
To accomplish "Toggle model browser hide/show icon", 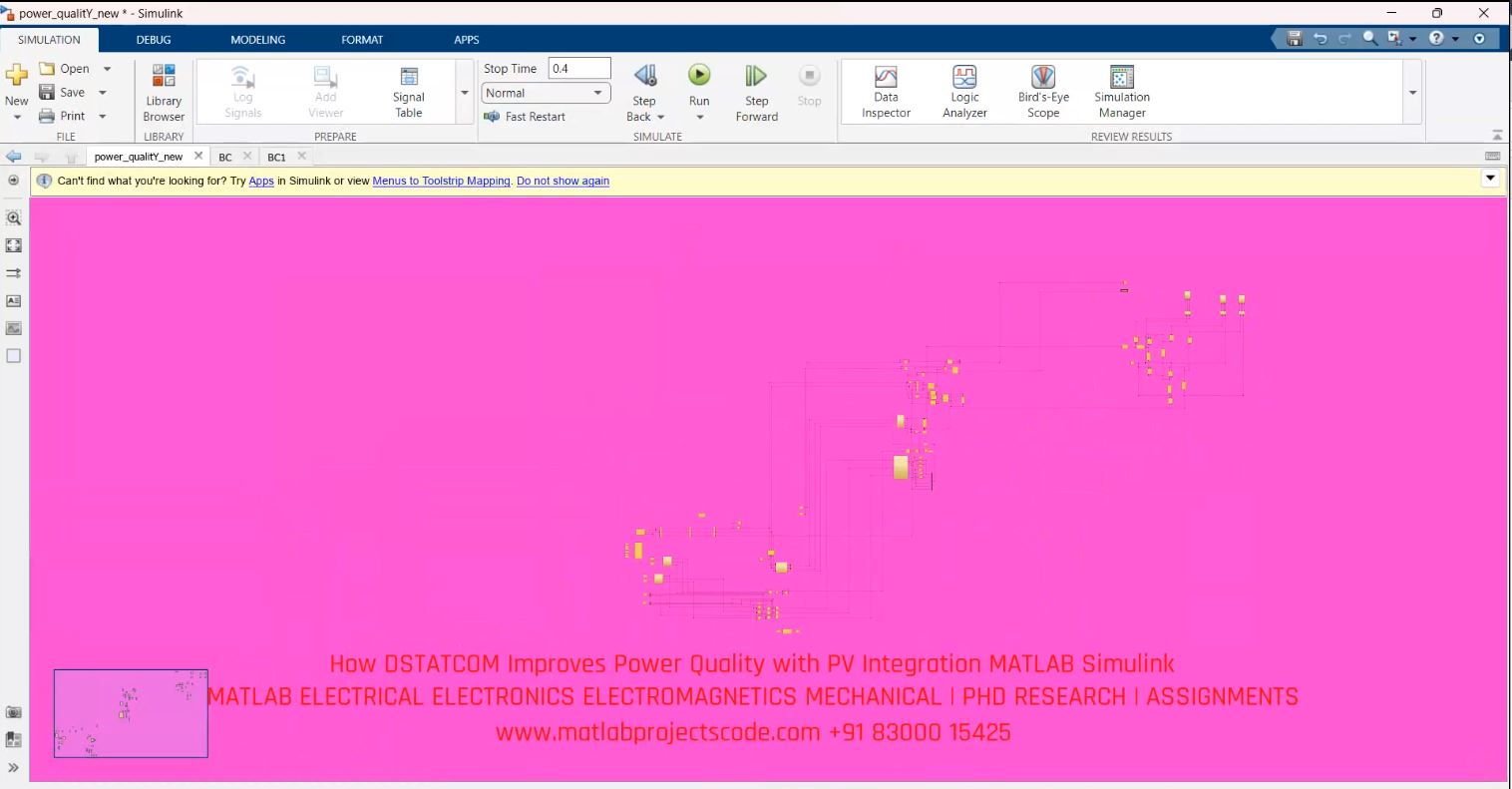I will pyautogui.click(x=13, y=181).
